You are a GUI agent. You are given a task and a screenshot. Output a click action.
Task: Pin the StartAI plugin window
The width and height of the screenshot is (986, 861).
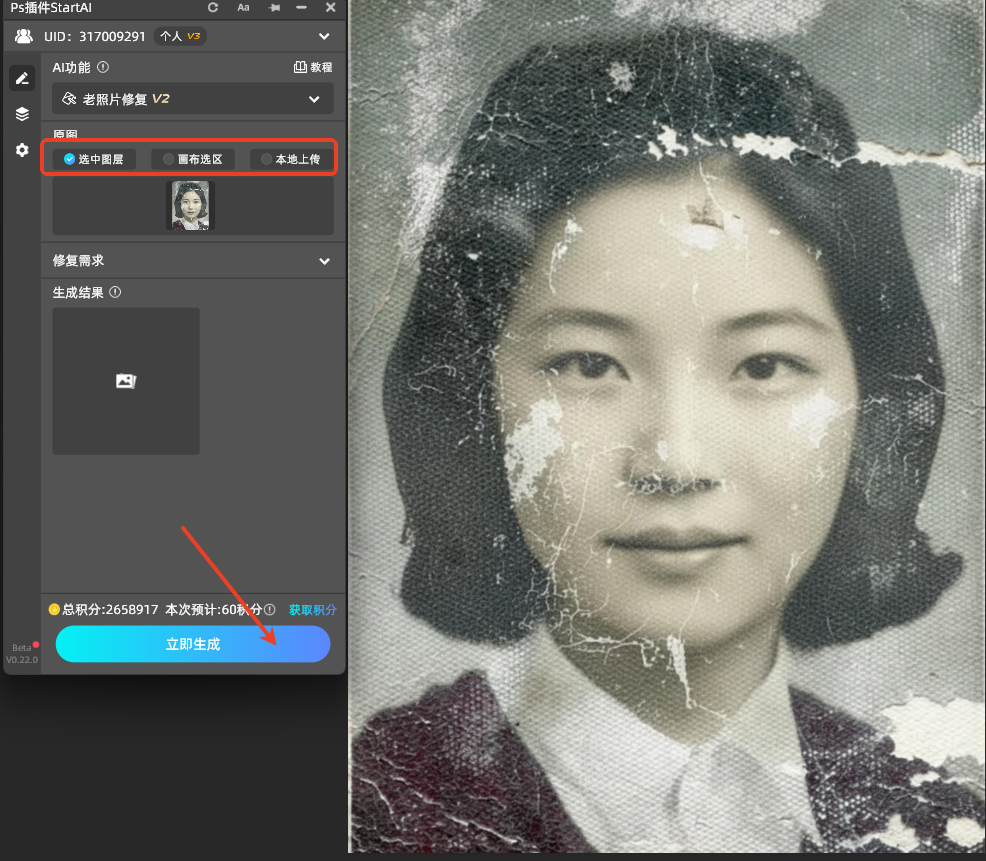click(273, 7)
